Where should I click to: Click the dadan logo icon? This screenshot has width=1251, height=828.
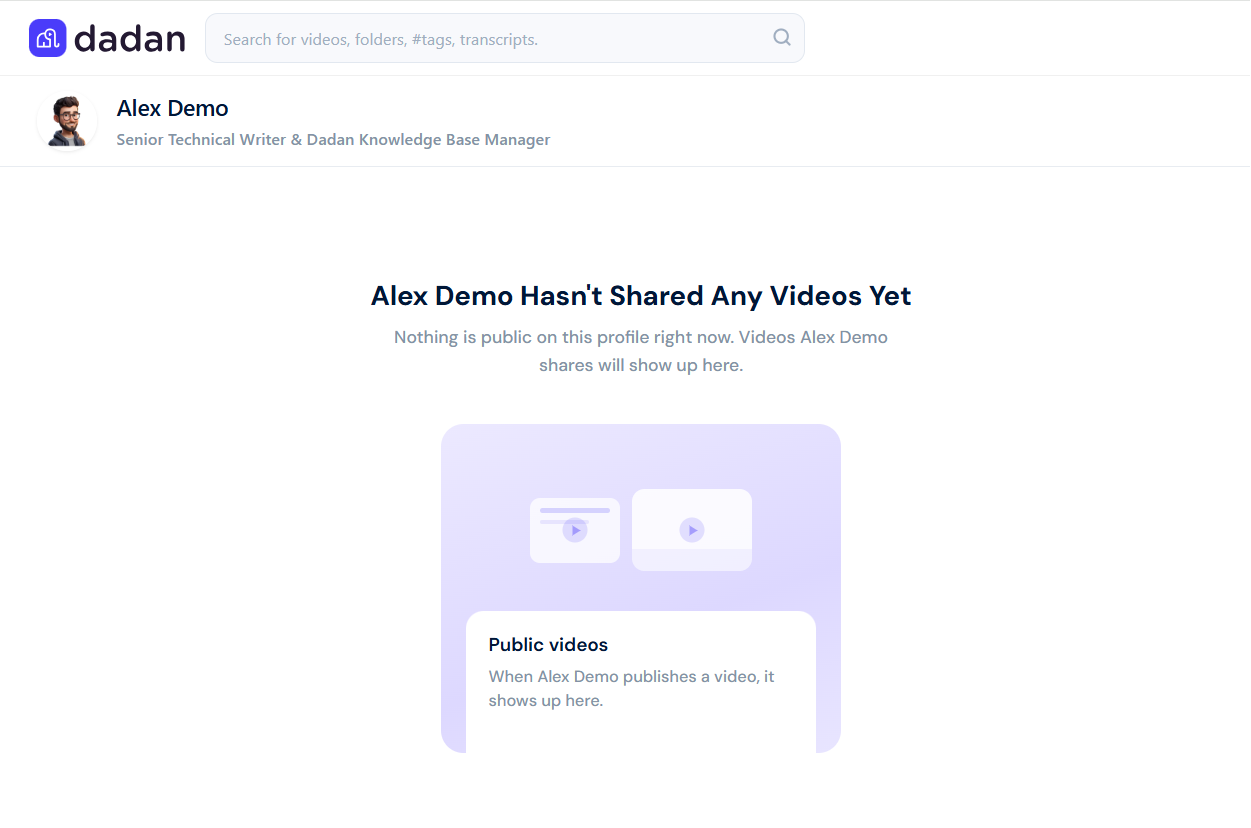click(47, 38)
